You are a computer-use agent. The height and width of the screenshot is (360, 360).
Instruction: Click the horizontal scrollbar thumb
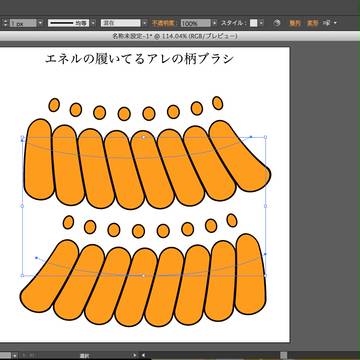[x=283, y=355]
